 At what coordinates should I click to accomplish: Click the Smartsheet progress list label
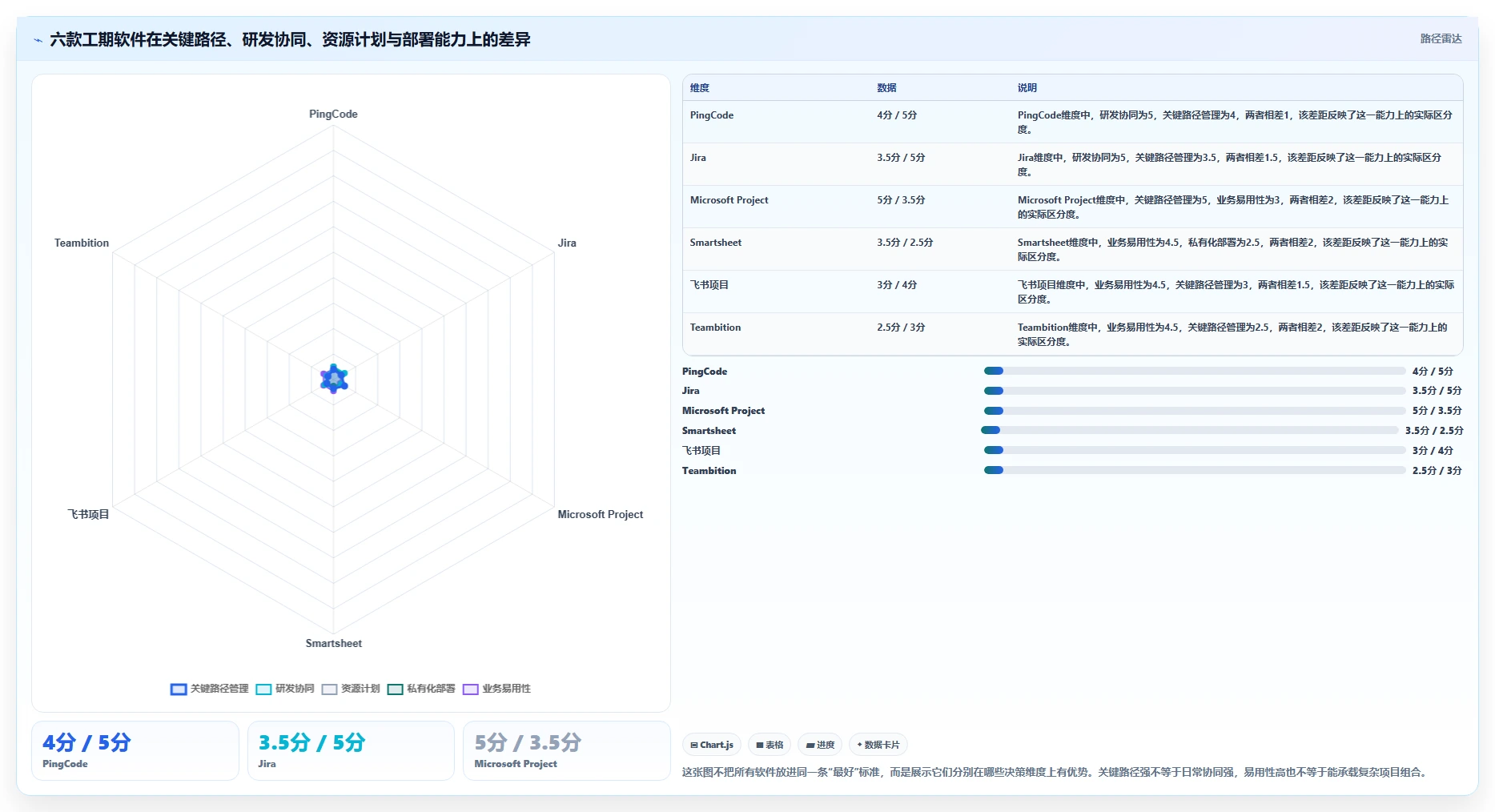(x=709, y=431)
